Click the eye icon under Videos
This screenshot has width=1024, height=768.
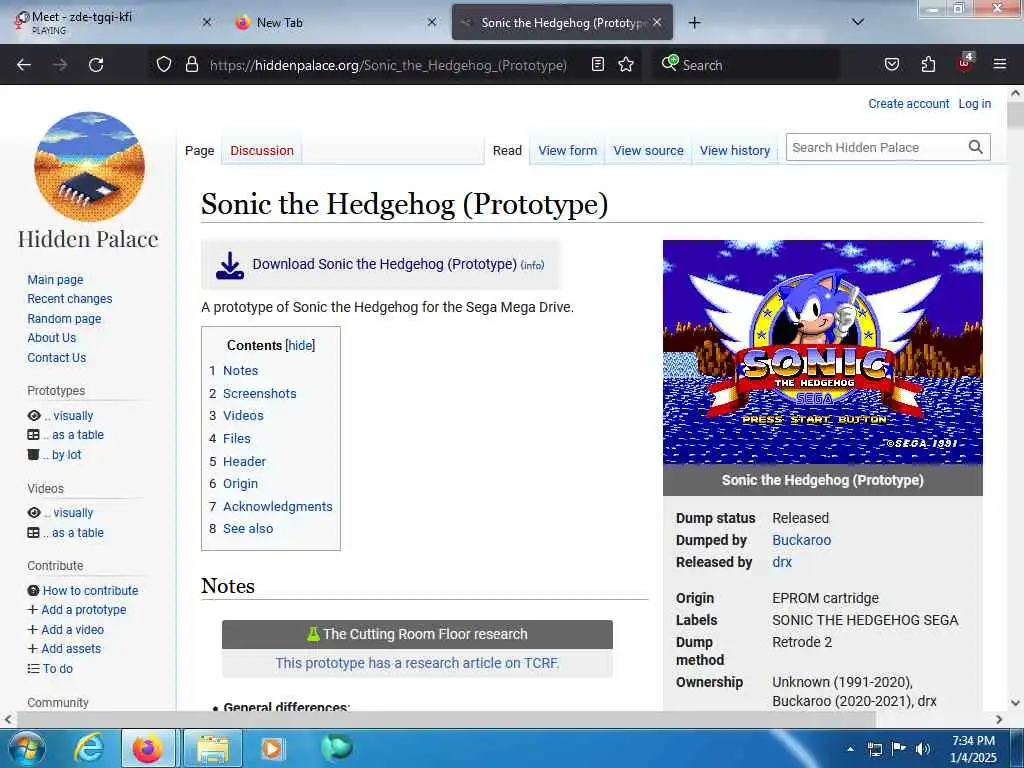click(34, 513)
